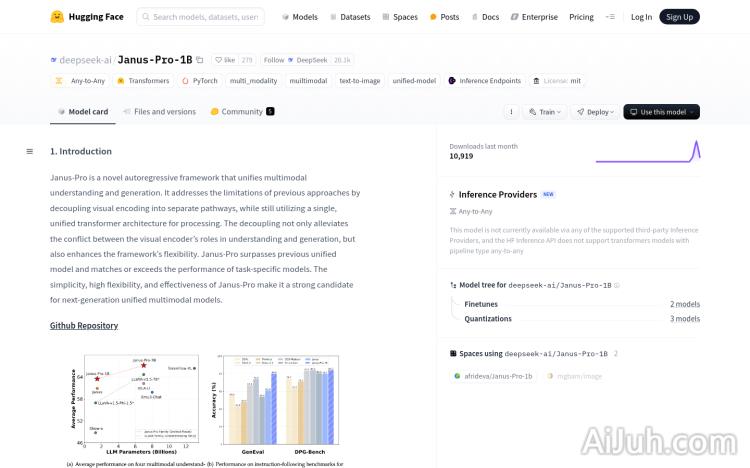
Task: Follow the DeepSeek organization
Action: pos(274,60)
